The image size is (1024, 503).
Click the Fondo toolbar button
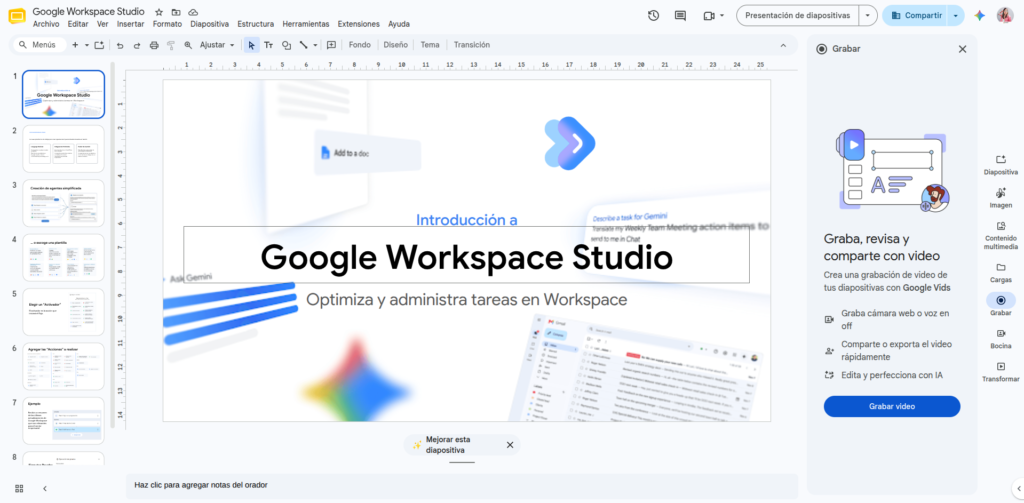click(x=360, y=45)
